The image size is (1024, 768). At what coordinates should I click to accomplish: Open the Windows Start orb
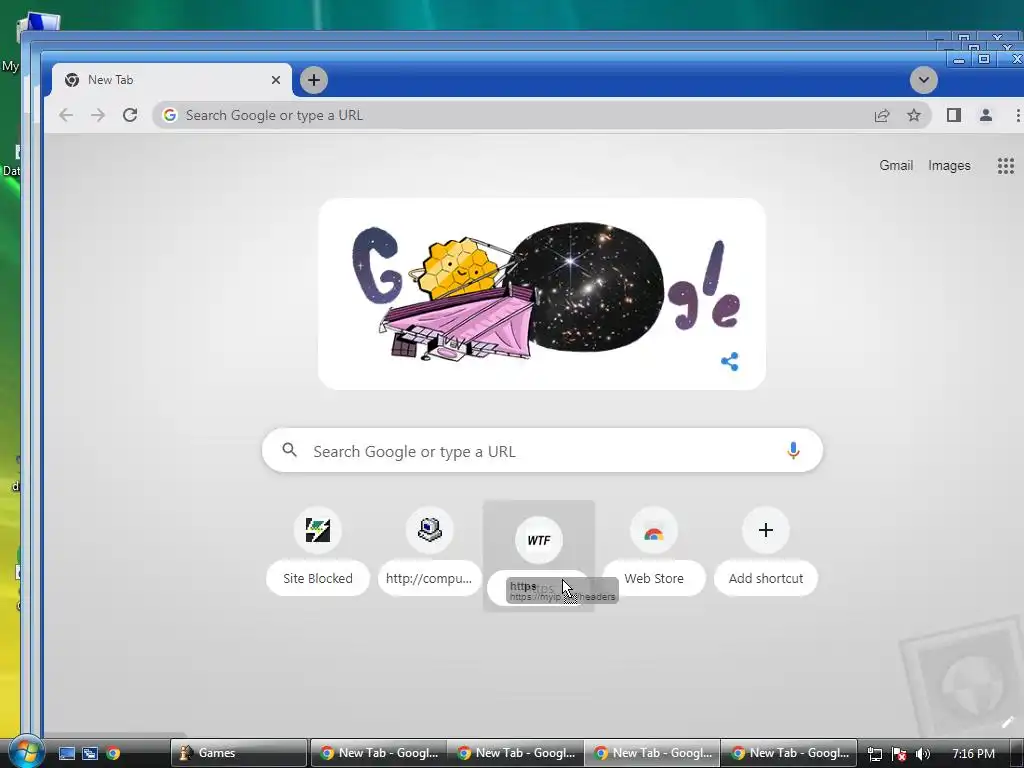coord(25,752)
